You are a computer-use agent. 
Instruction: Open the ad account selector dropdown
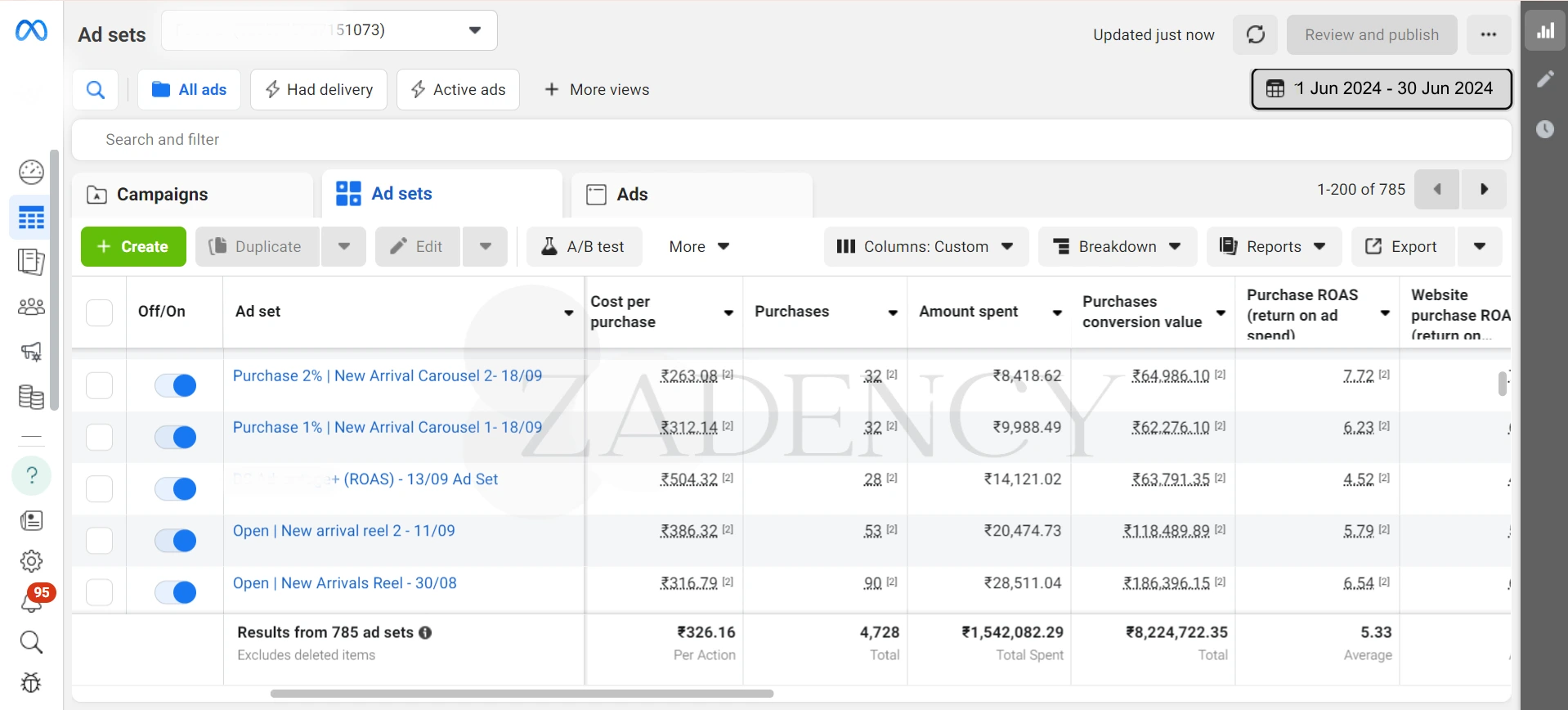329,30
